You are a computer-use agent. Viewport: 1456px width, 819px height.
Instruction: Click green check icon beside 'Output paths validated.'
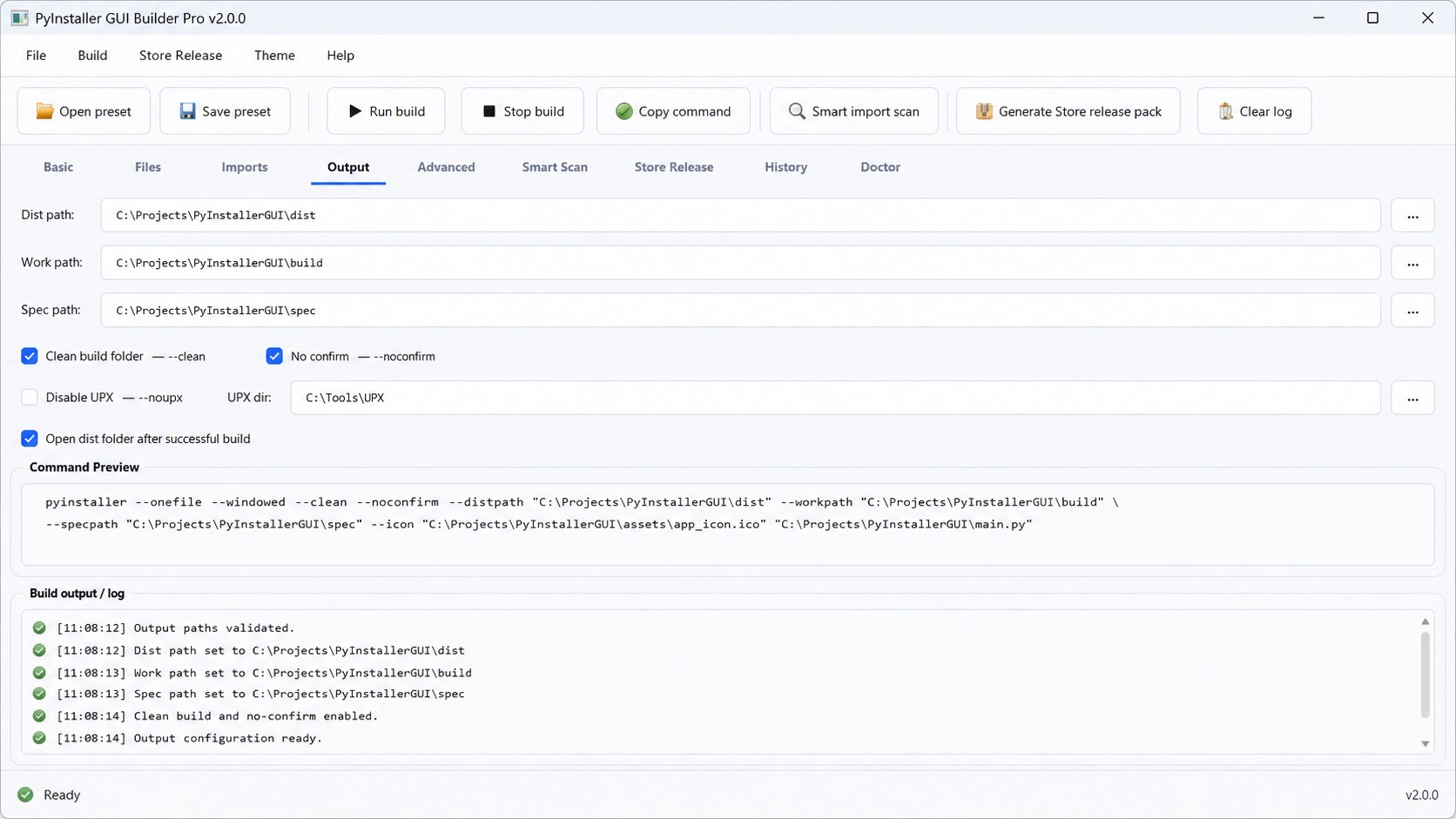(39, 628)
